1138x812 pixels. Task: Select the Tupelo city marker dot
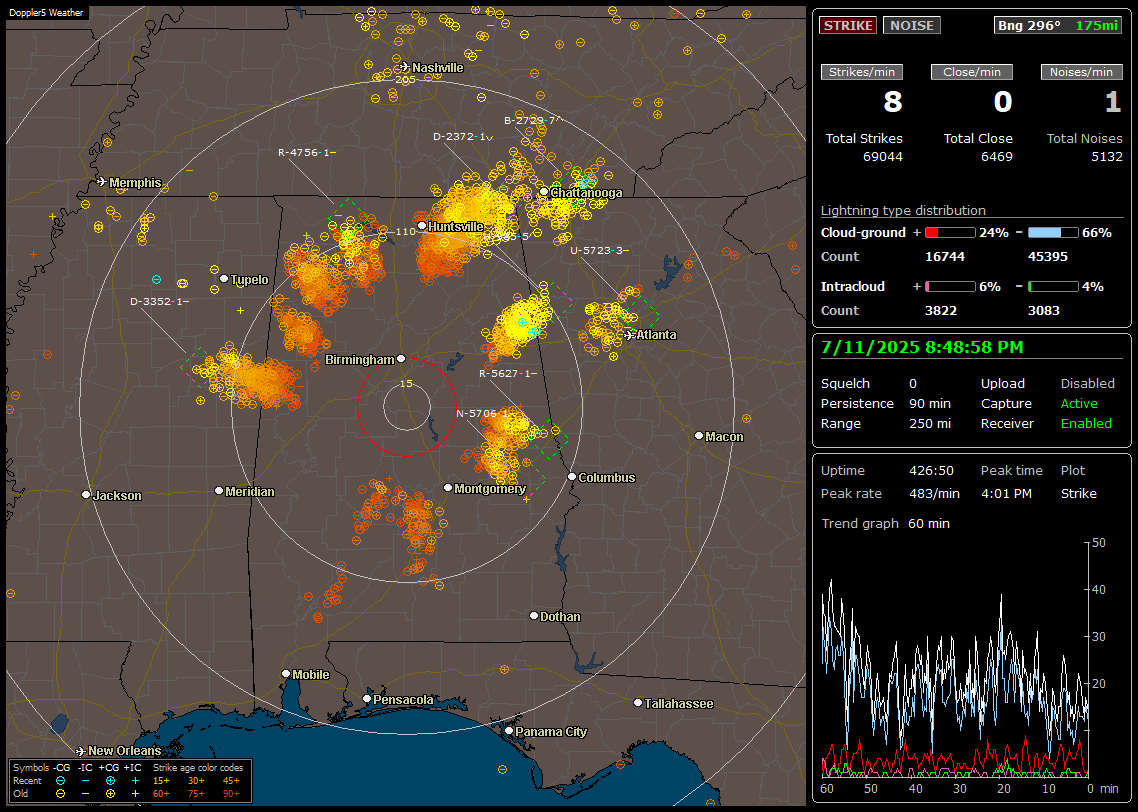coord(224,279)
